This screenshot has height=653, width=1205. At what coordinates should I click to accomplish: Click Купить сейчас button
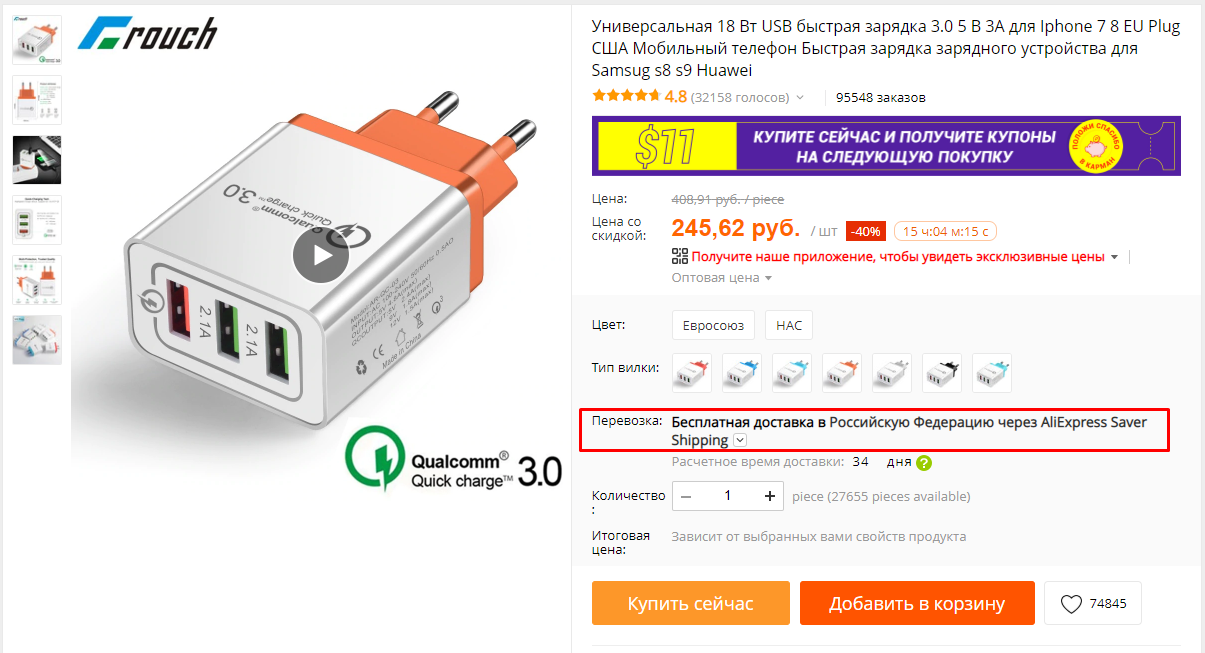(691, 603)
